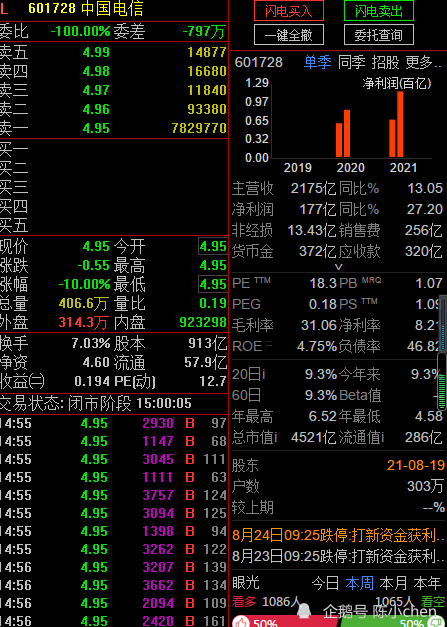The image size is (447, 627).
Task: Click the stock title 601728 中国电信
Action: point(86,9)
